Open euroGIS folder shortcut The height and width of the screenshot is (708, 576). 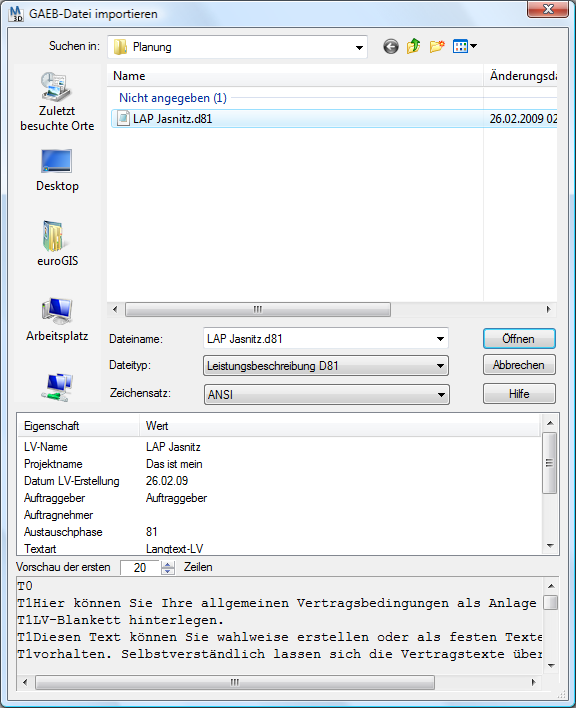[x=57, y=243]
